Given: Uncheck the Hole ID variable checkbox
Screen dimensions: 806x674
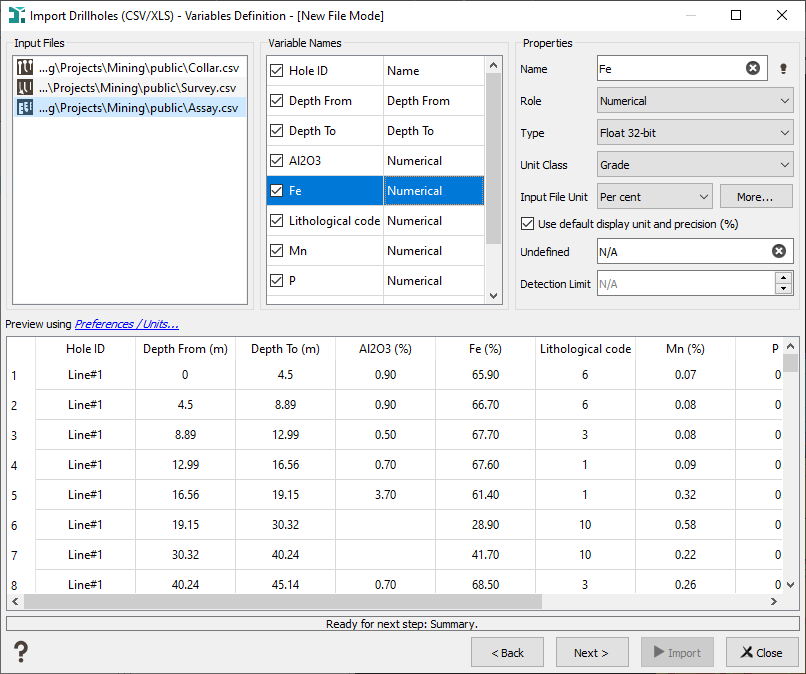Looking at the screenshot, I should (x=277, y=71).
